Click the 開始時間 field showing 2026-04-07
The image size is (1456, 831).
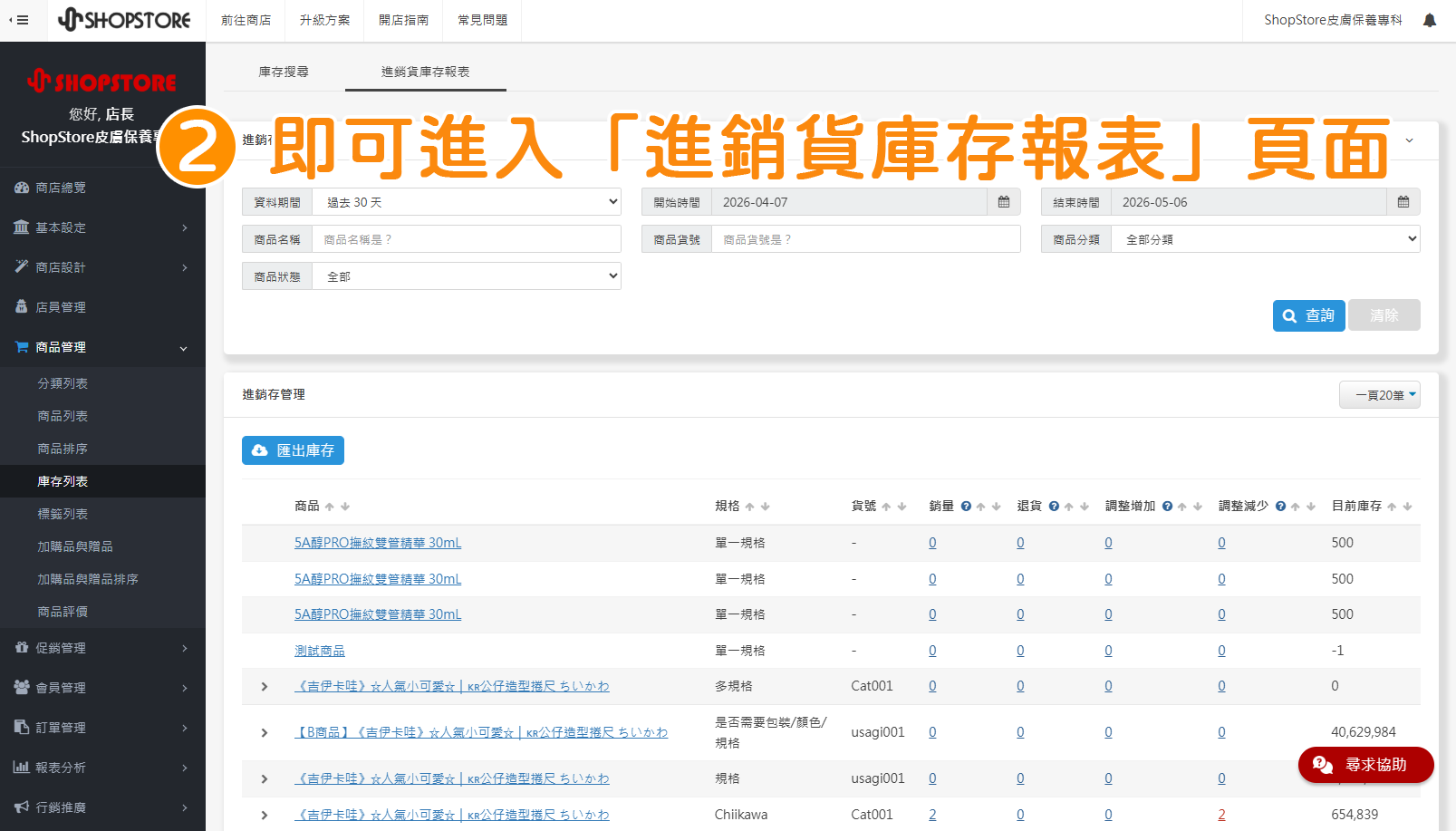(849, 202)
